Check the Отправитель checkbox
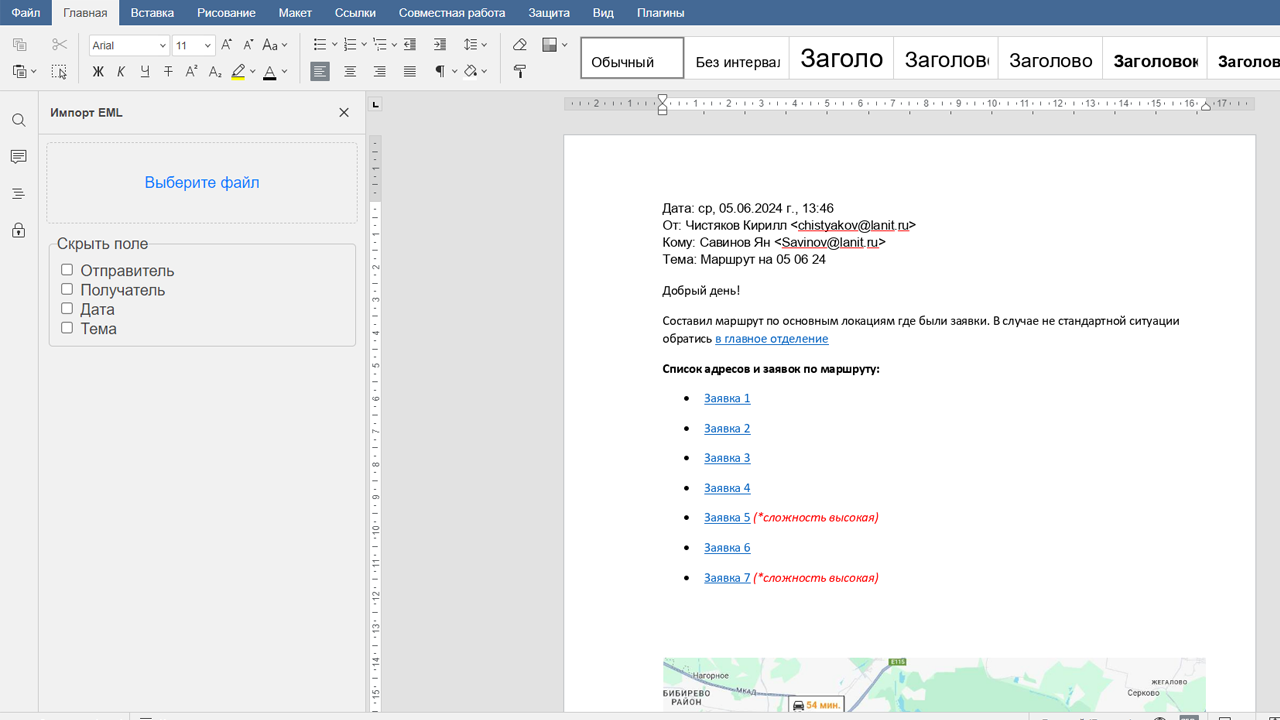Viewport: 1280px width, 720px height. click(67, 270)
